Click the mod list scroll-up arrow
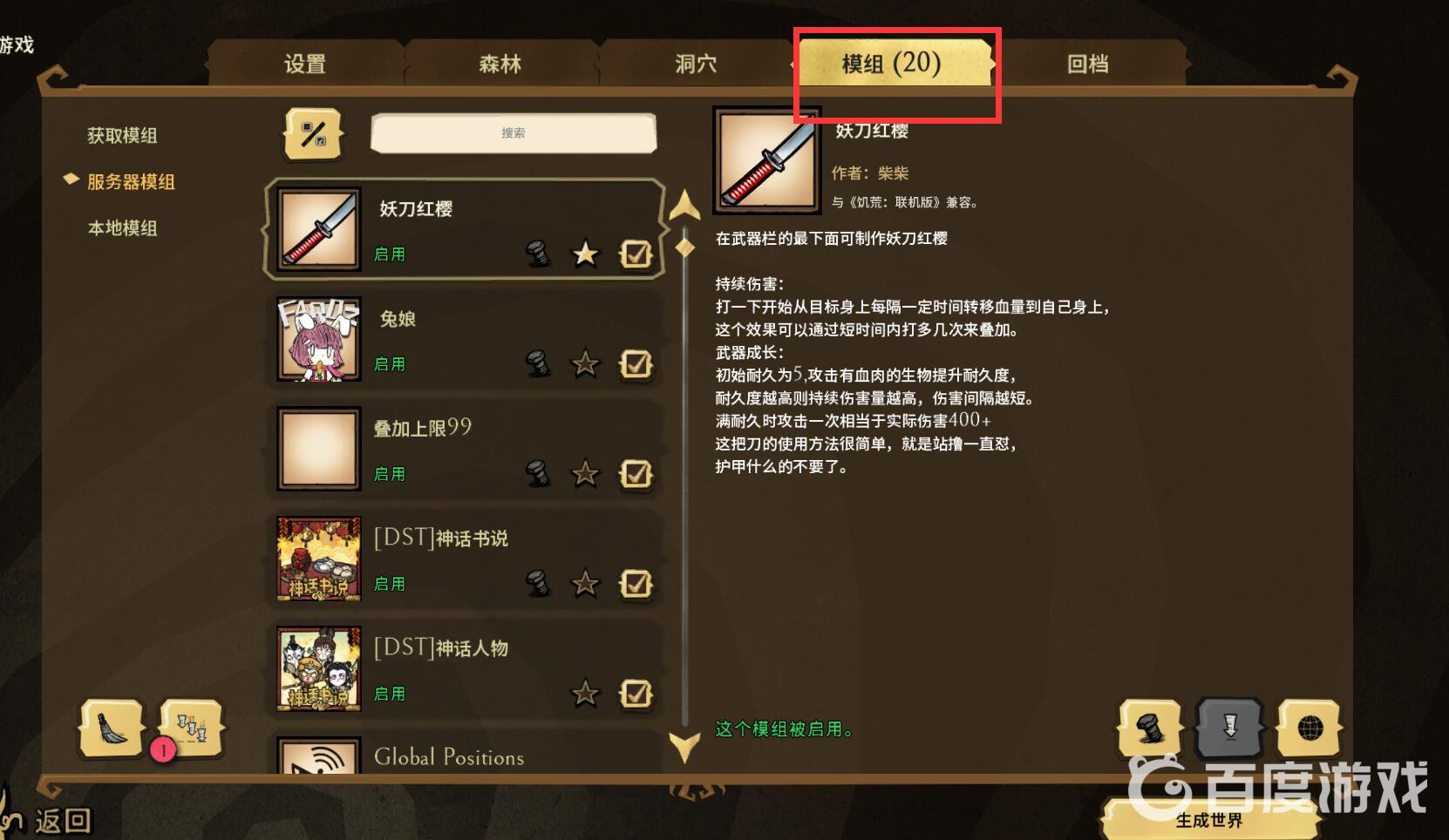 click(x=684, y=206)
